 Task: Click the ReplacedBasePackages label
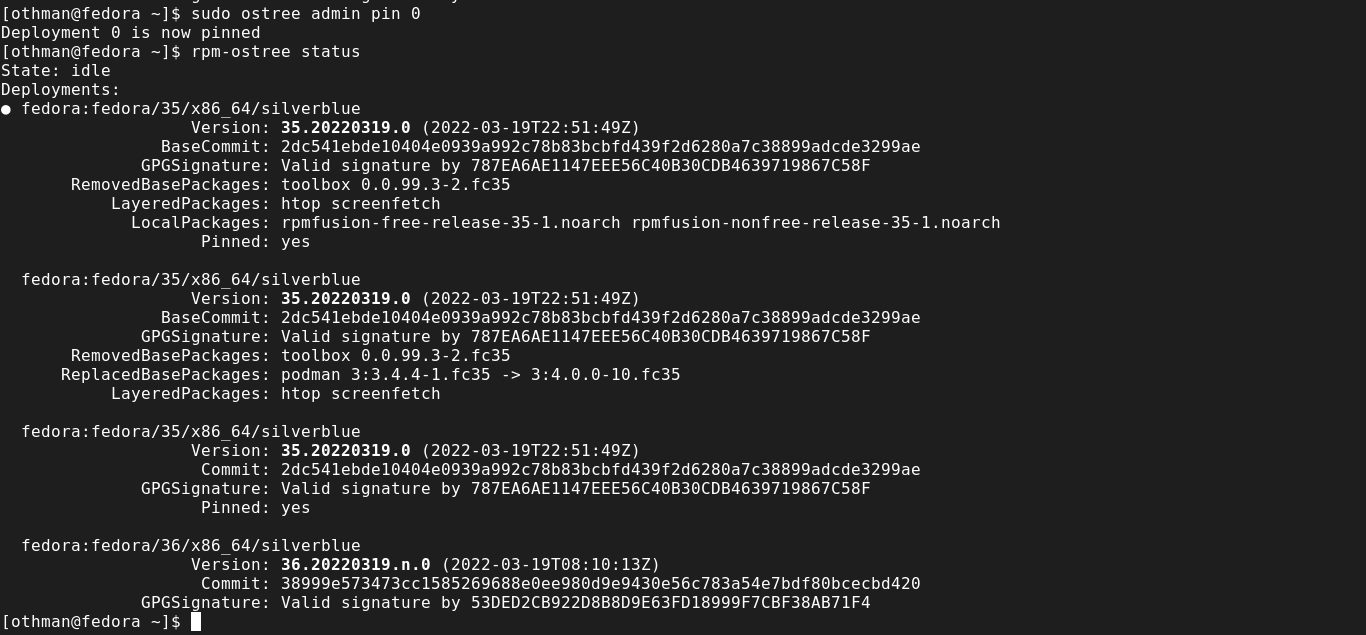[x=165, y=375]
